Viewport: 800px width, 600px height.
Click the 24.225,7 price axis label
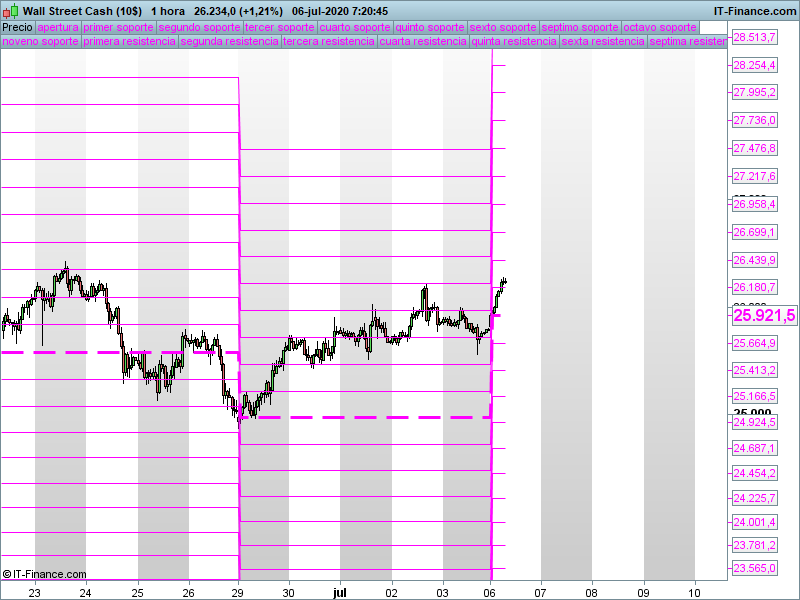coord(755,498)
